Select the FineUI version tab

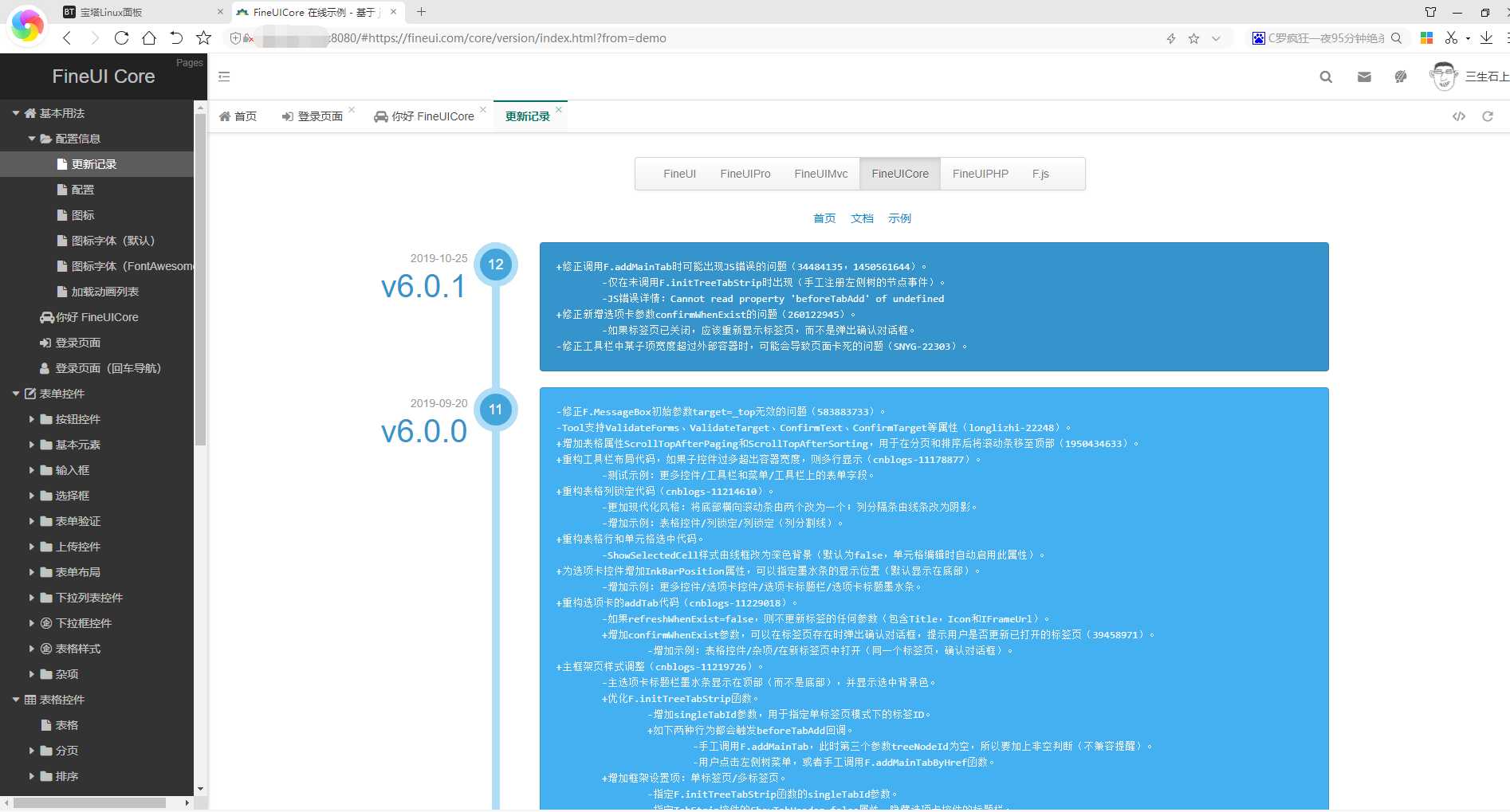679,174
